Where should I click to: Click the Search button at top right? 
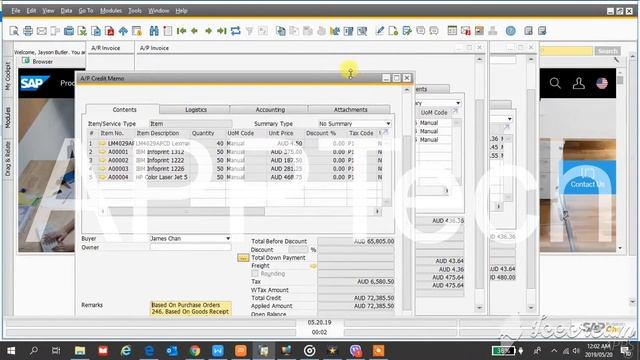pos(607,51)
